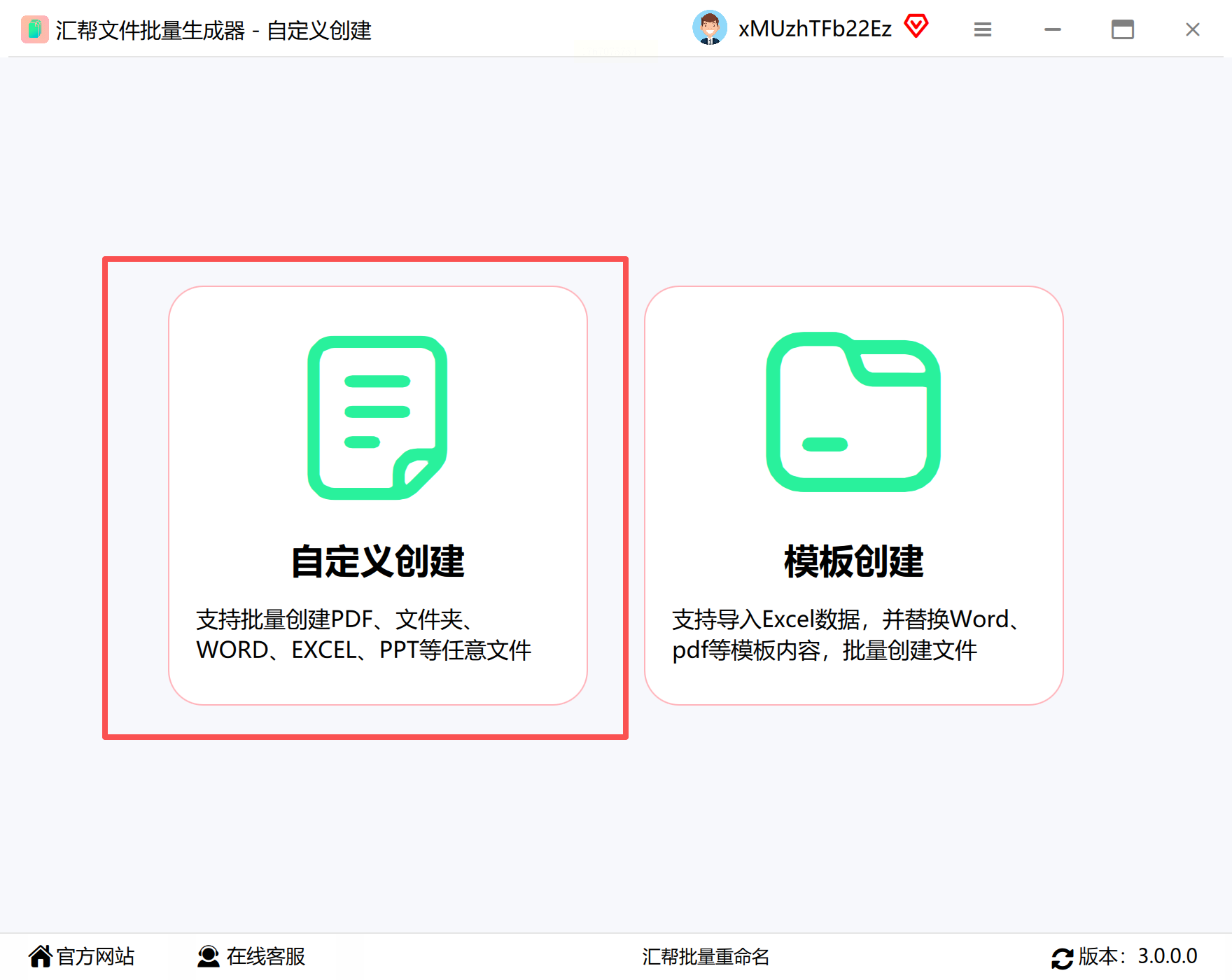Click the version 3.0.0.0 label

1138,956
